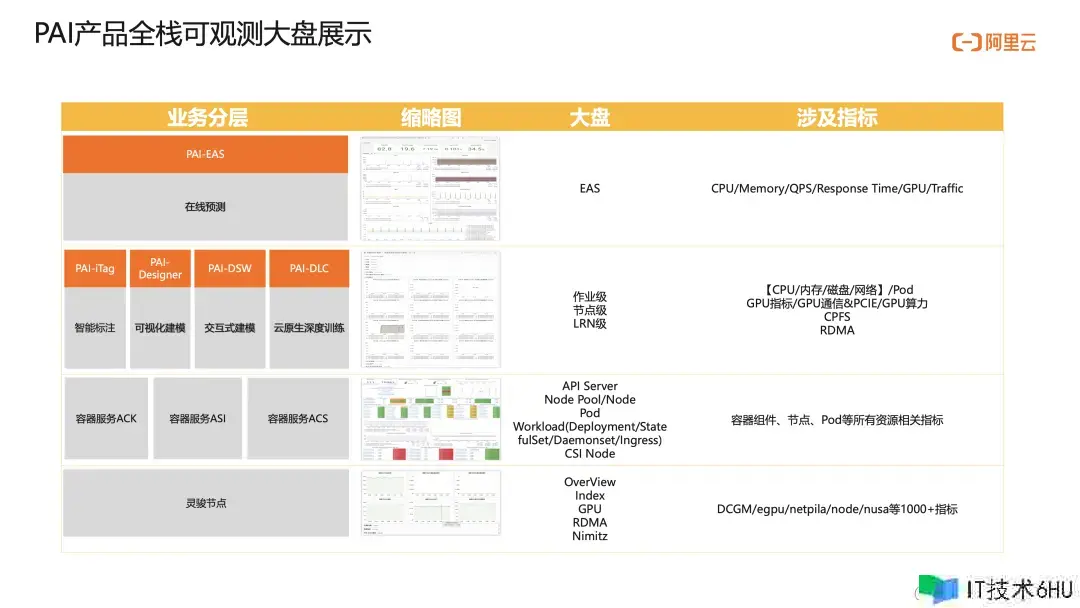Click the RDMA line below CPFS
The image size is (1080, 608).
pos(837,331)
